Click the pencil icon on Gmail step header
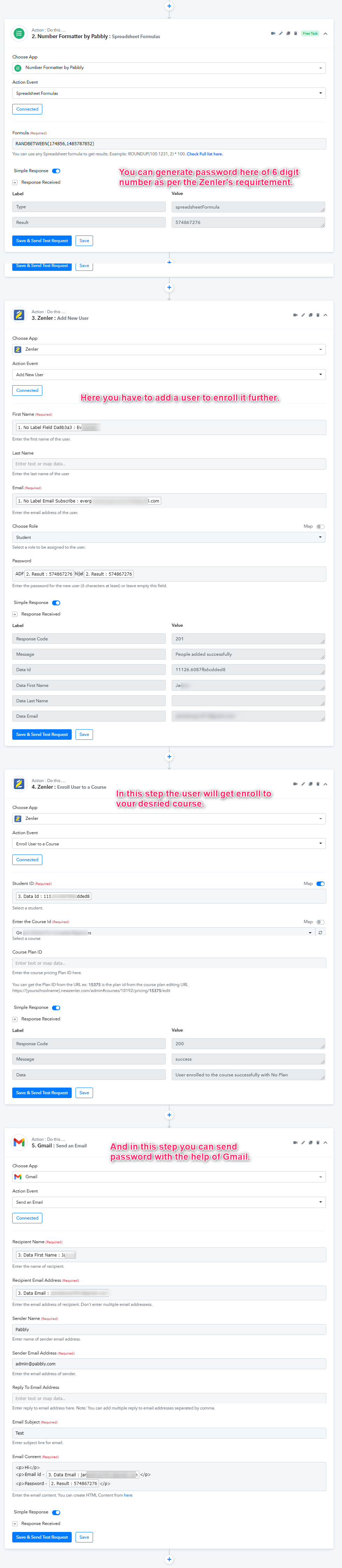The width and height of the screenshot is (342, 1568). point(303,1142)
